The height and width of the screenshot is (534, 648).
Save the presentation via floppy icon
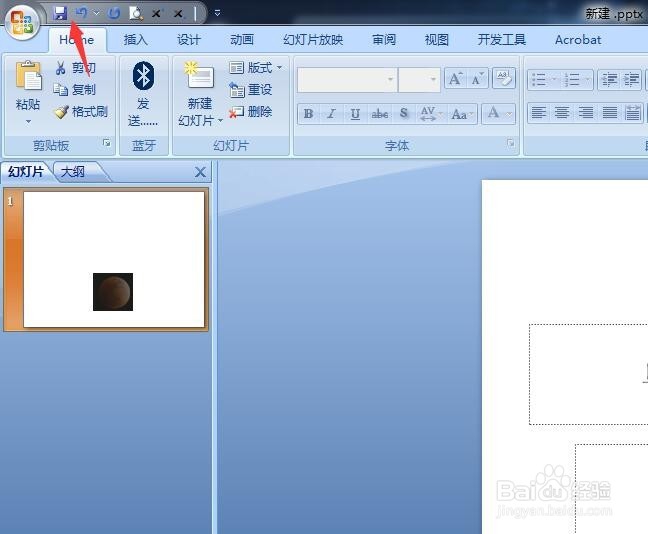click(x=60, y=13)
